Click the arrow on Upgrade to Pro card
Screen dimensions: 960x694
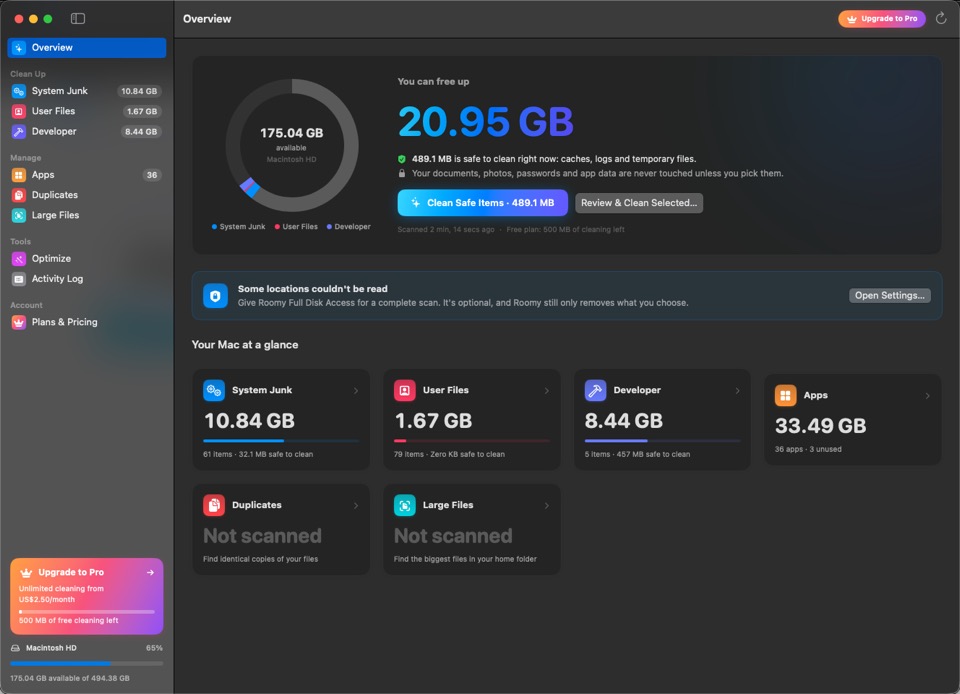[x=150, y=573]
